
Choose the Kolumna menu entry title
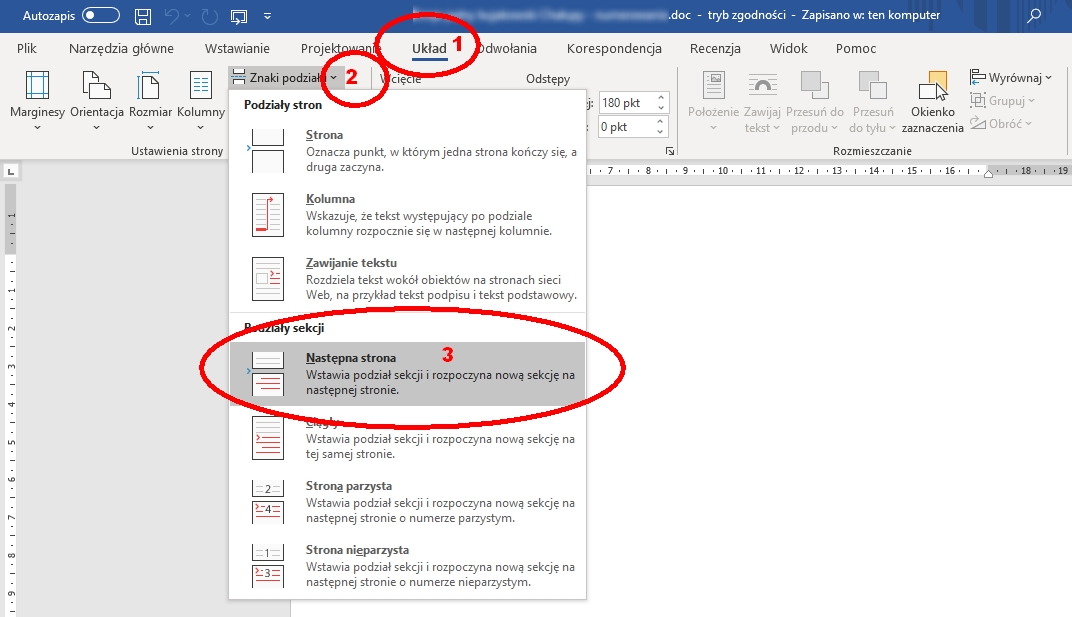tap(330, 199)
